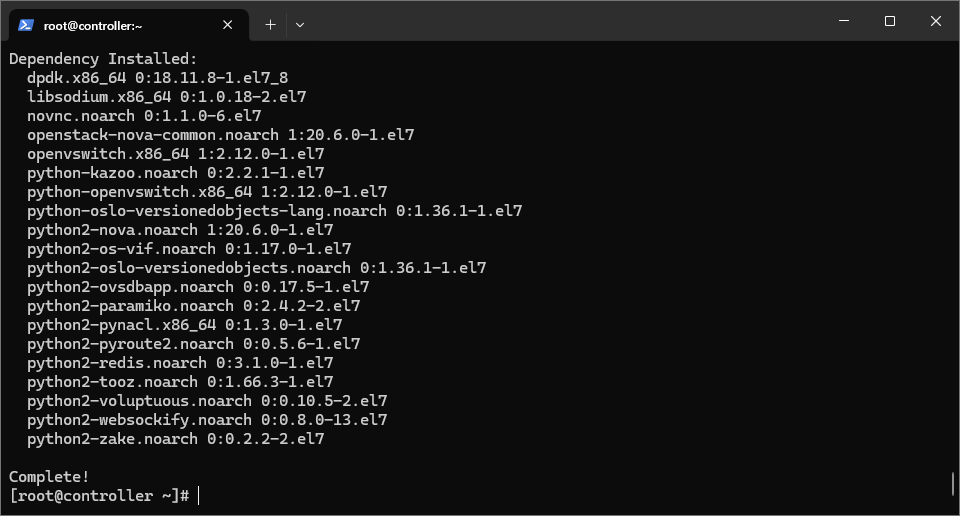Maximize the terminal window
This screenshot has width=960, height=516.
[890, 21]
